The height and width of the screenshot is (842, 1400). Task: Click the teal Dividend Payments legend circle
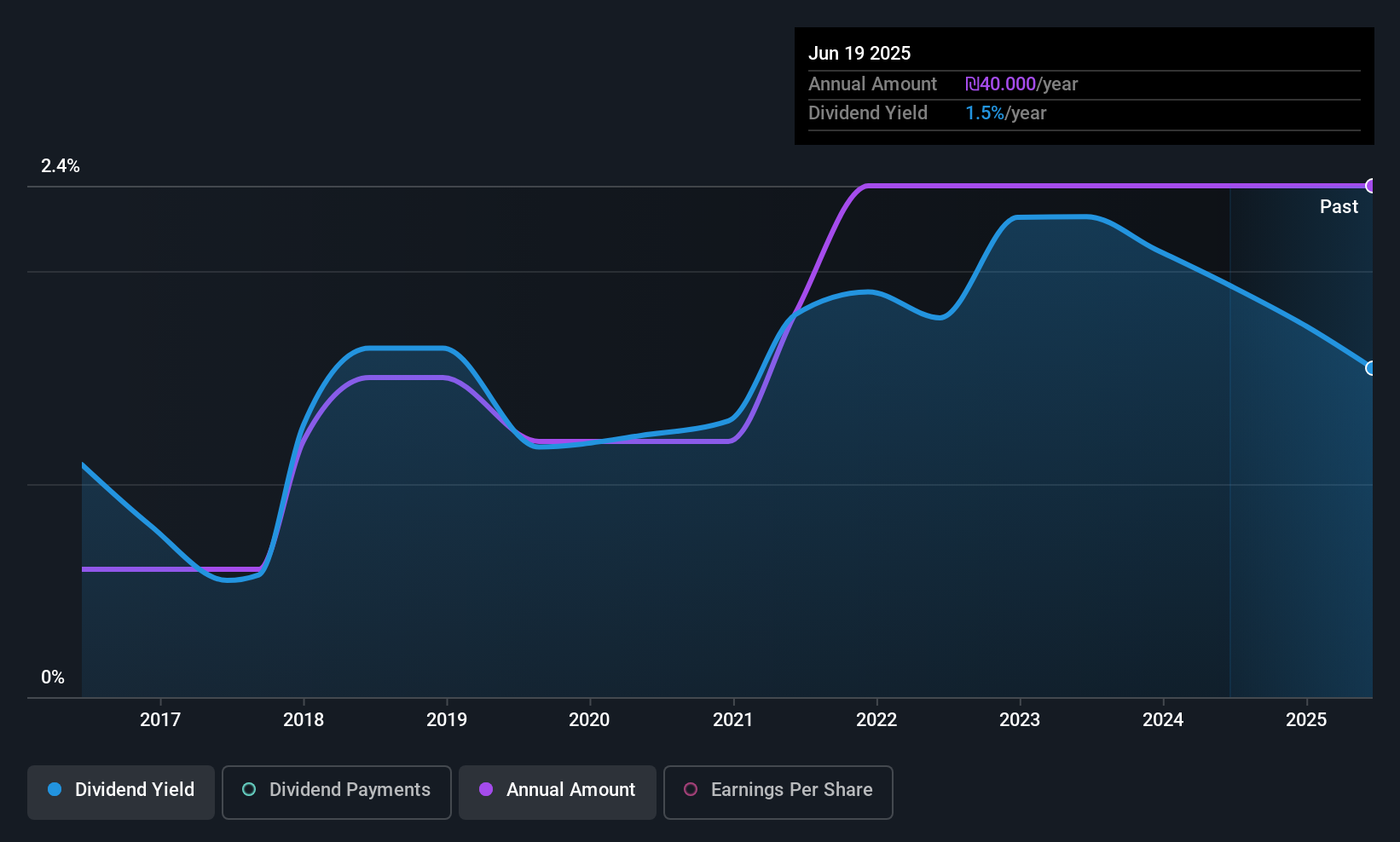(x=249, y=789)
